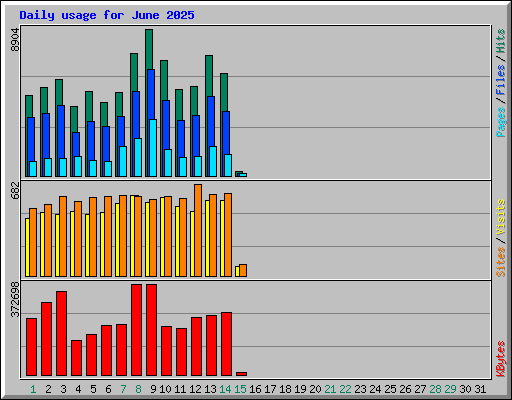Click day 14 on the date axis
512x400 pixels.
(225, 389)
